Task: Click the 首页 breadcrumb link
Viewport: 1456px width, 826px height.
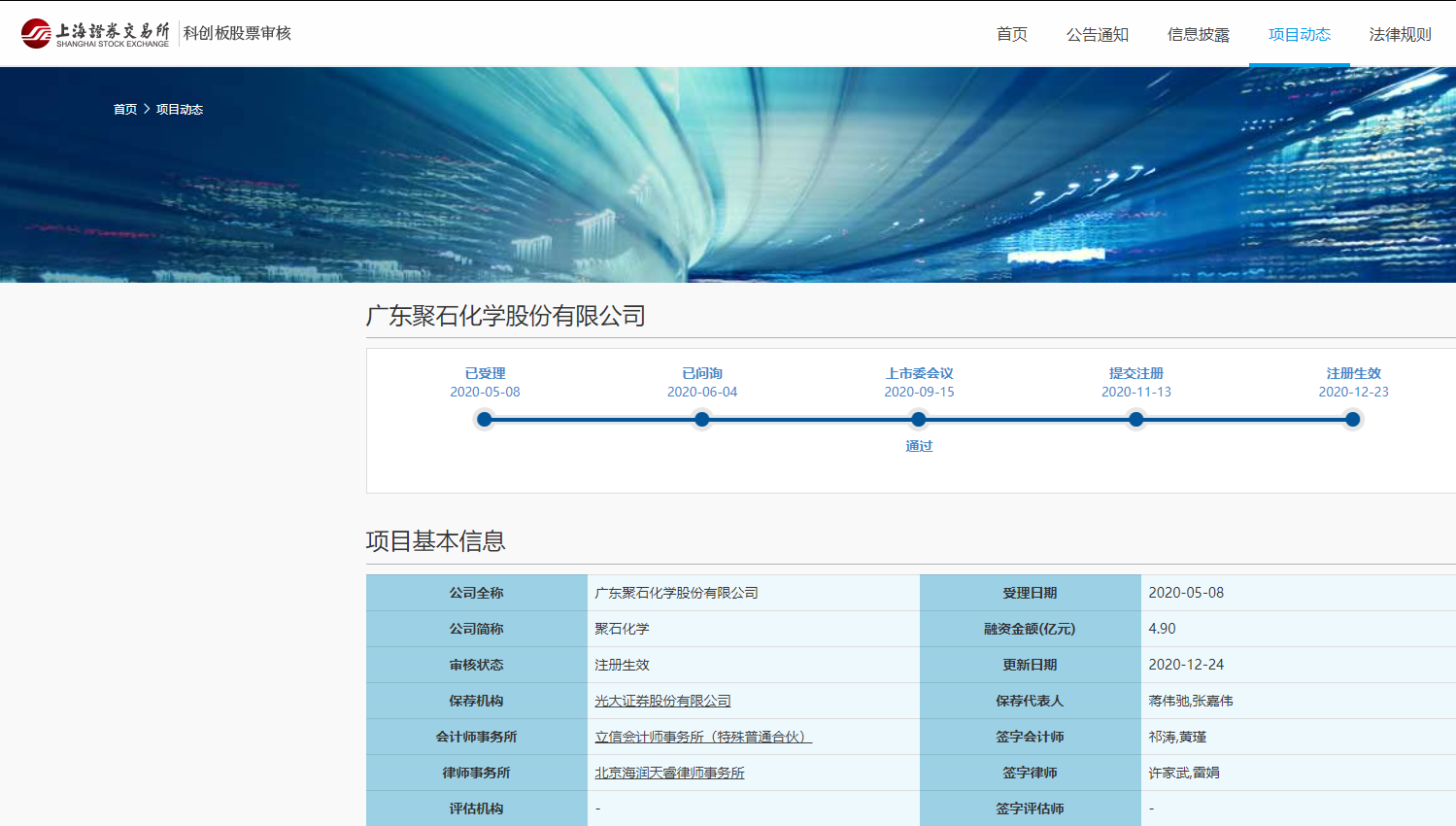Action: pos(125,110)
